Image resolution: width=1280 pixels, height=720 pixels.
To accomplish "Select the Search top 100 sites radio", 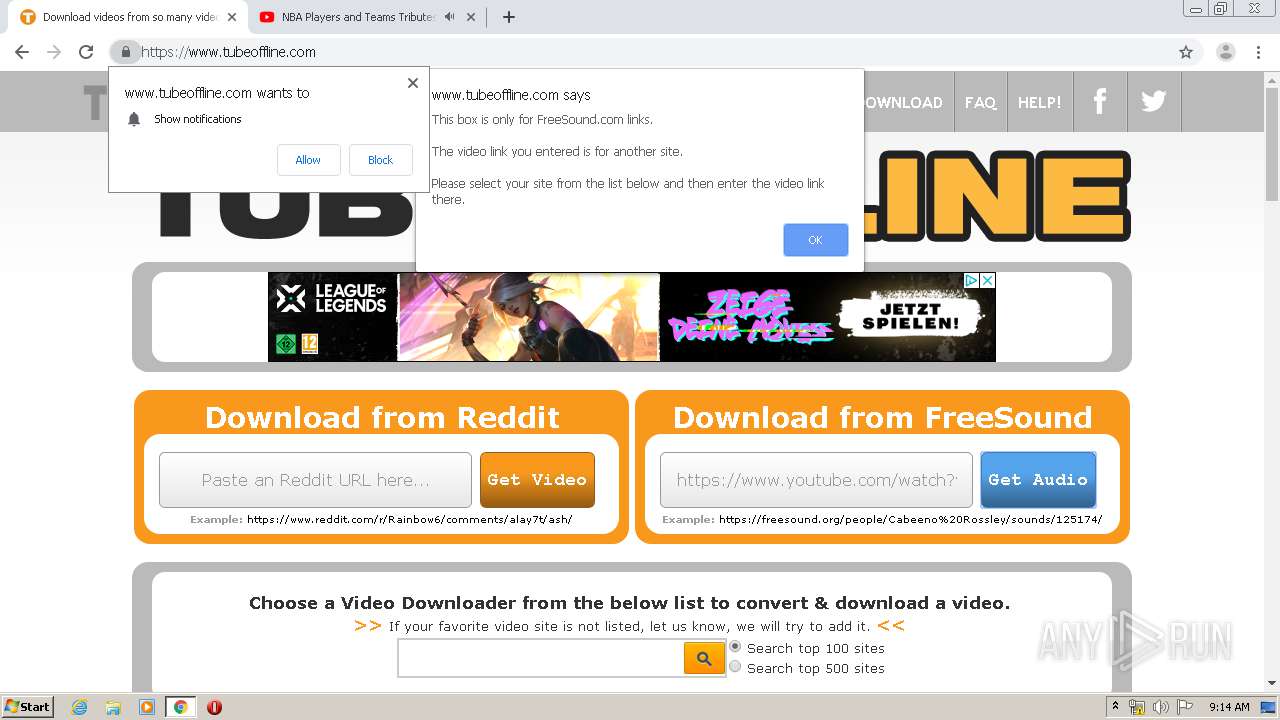I will [x=735, y=647].
